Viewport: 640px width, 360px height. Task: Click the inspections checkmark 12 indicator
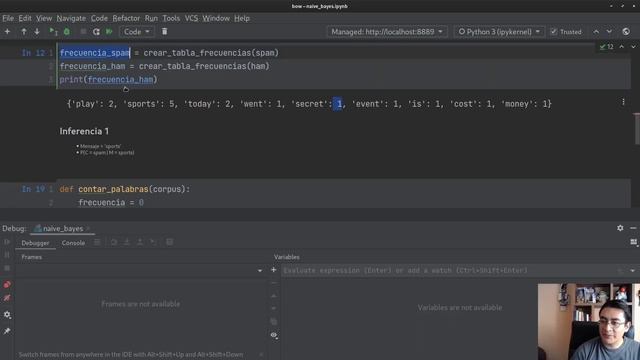point(607,47)
